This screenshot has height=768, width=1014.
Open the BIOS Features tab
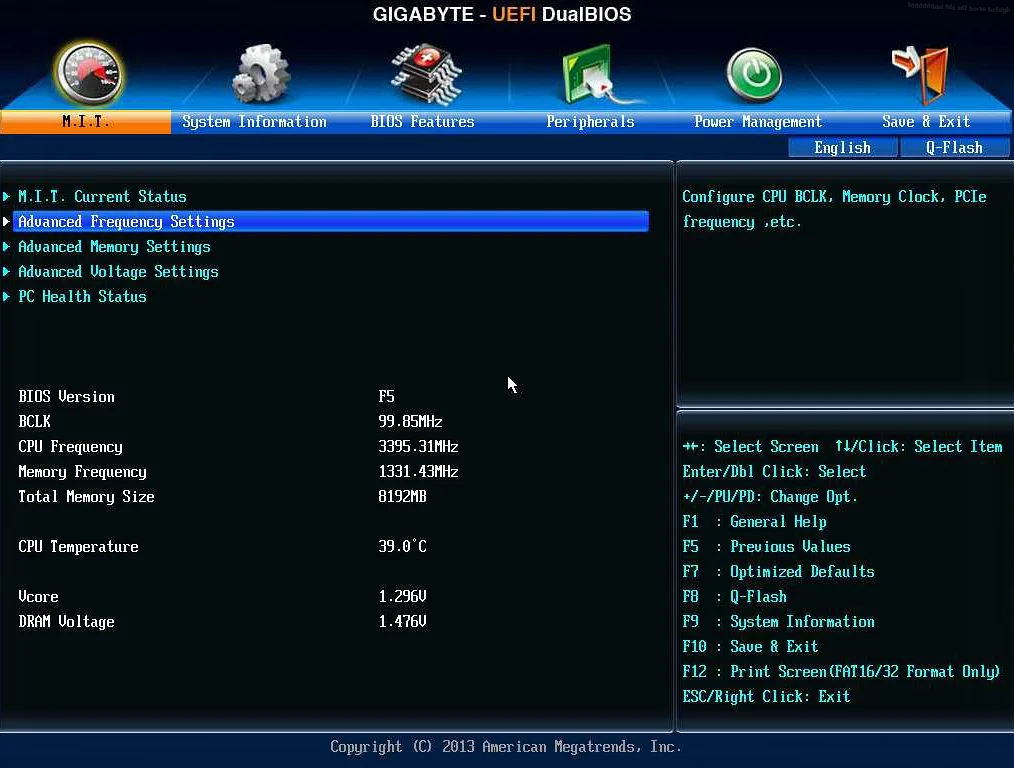click(x=422, y=122)
